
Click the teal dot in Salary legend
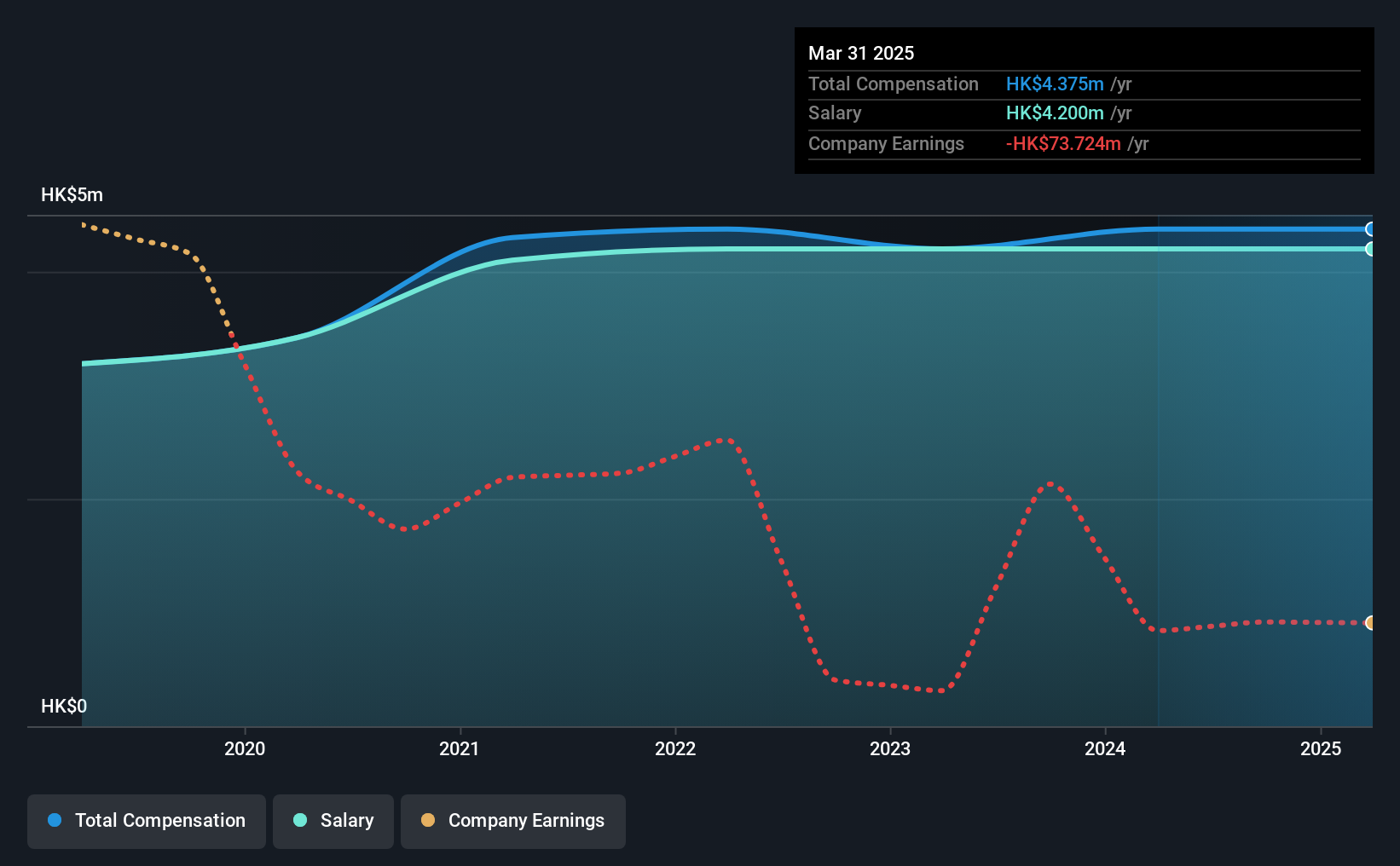300,820
